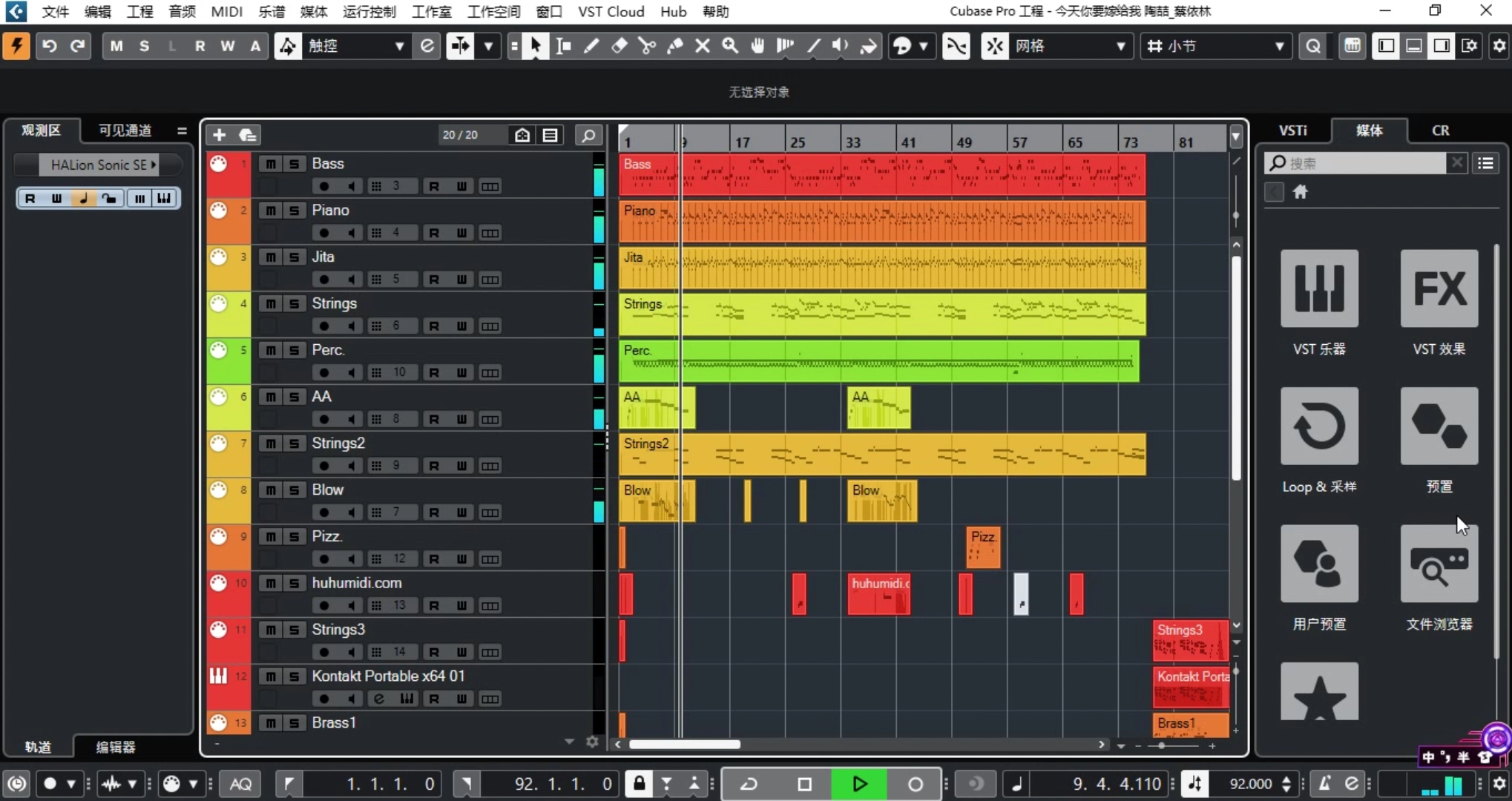Click the Play button in transport
Viewport: 1512px width, 801px height.
point(859,784)
